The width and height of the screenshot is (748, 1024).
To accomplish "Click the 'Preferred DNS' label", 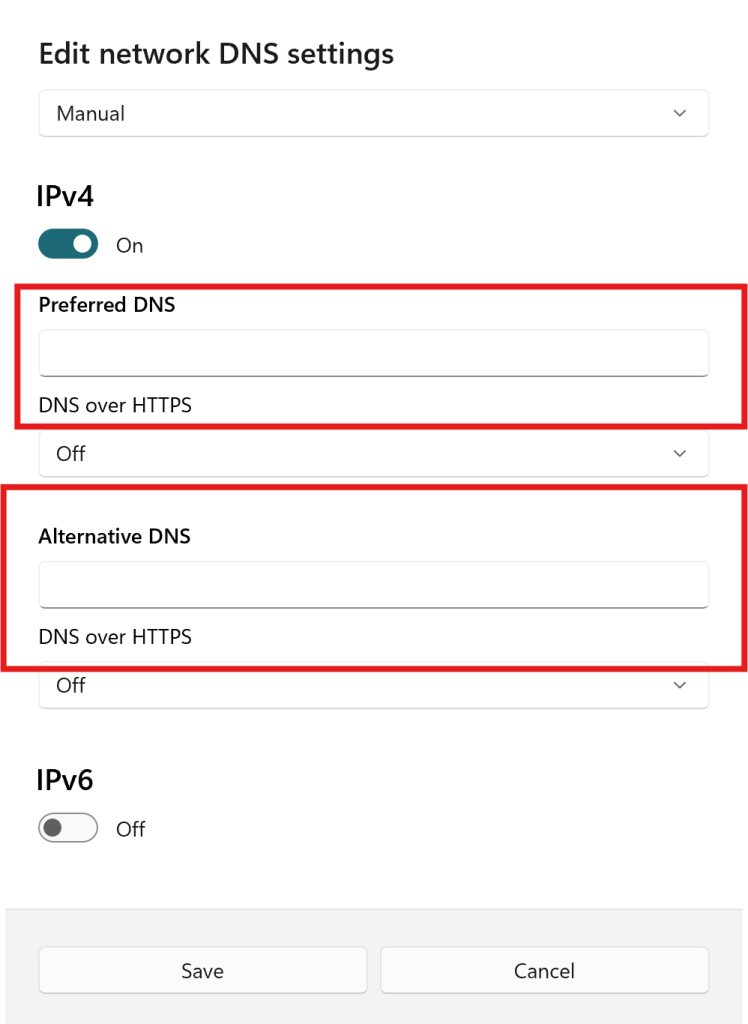I will point(107,305).
